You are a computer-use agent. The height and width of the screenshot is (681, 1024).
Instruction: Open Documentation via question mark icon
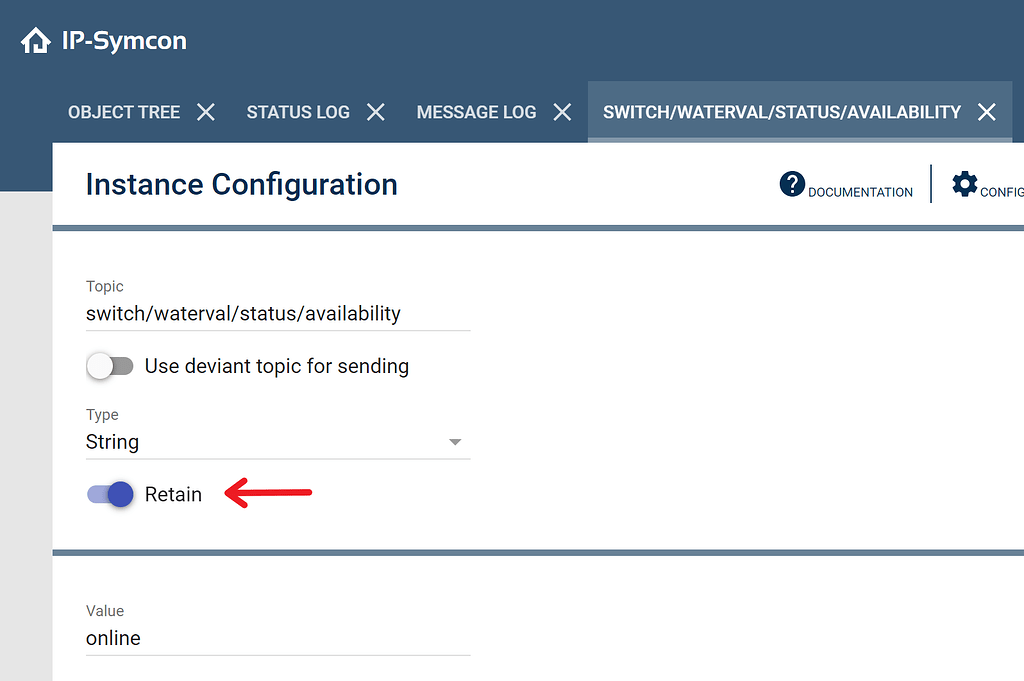[x=793, y=184]
